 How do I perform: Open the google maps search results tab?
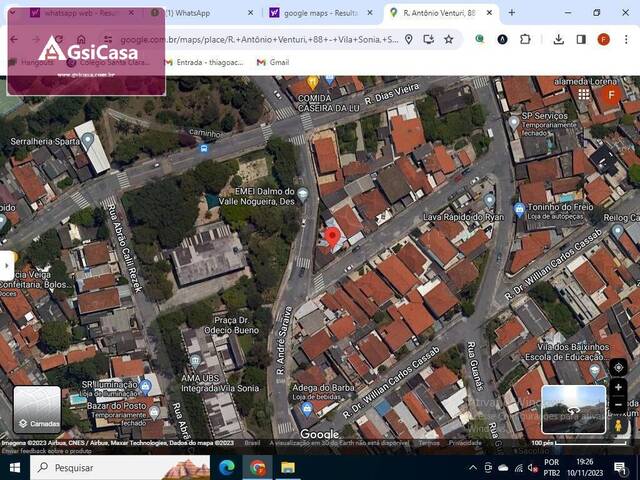tap(320, 13)
